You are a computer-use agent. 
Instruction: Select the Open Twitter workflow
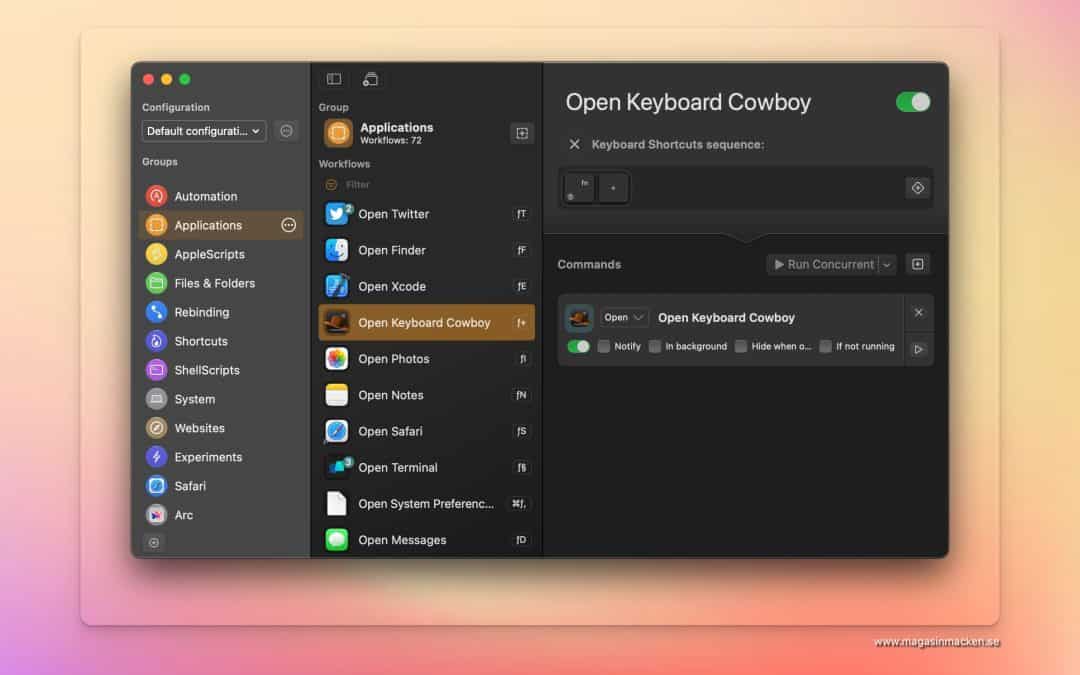426,214
